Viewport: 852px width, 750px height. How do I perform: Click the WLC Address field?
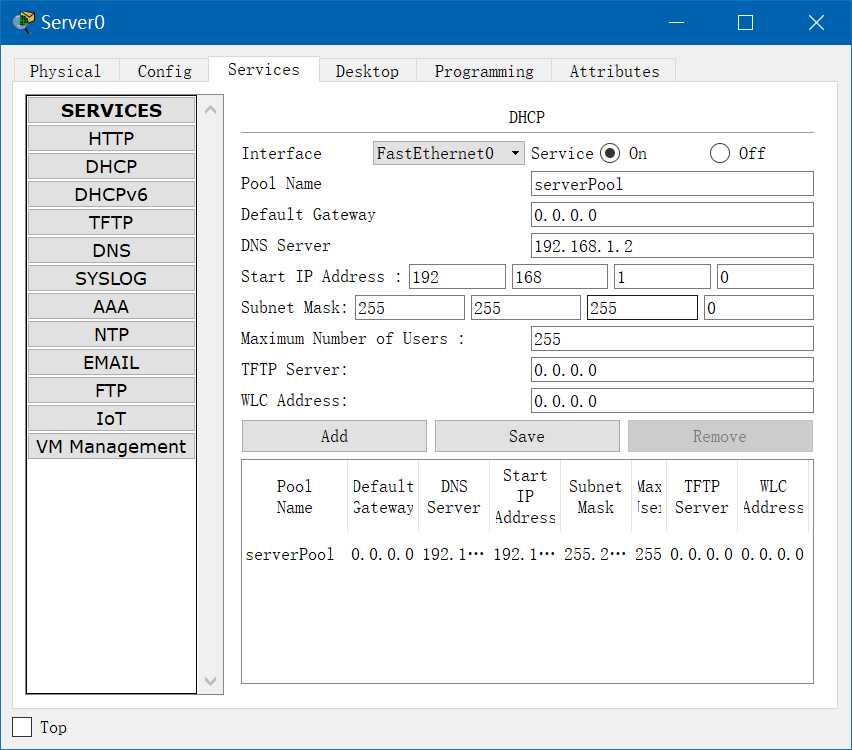pos(672,401)
